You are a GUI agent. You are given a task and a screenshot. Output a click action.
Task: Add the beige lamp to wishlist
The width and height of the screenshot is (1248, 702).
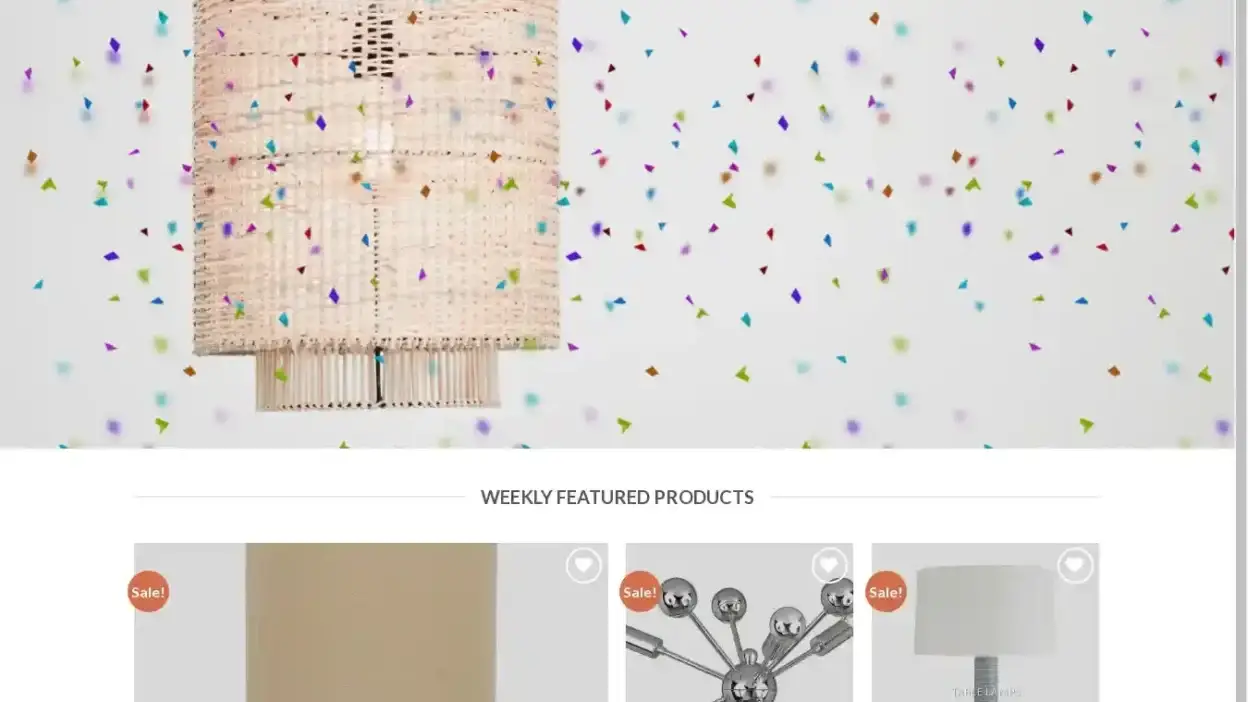click(x=584, y=566)
